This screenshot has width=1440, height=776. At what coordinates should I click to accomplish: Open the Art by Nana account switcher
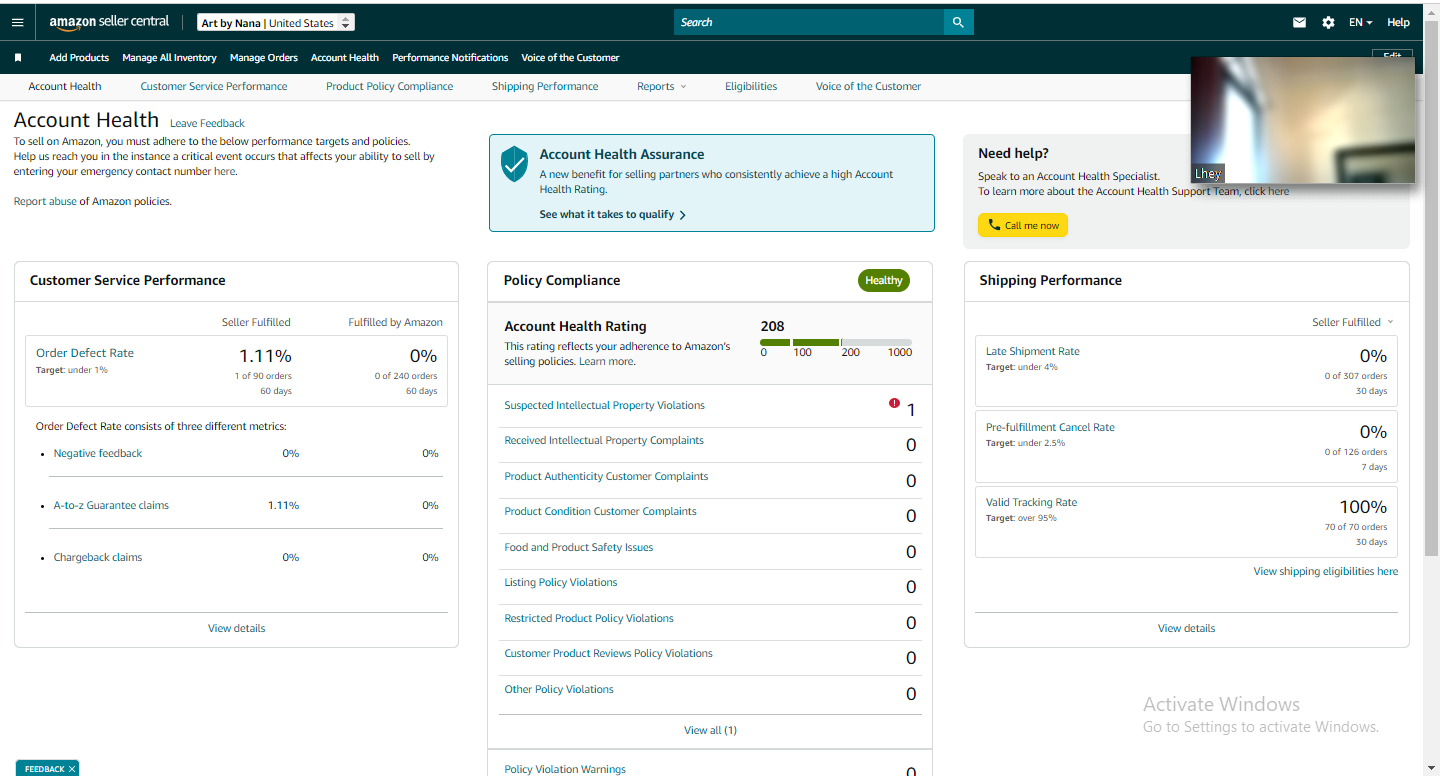(x=276, y=22)
